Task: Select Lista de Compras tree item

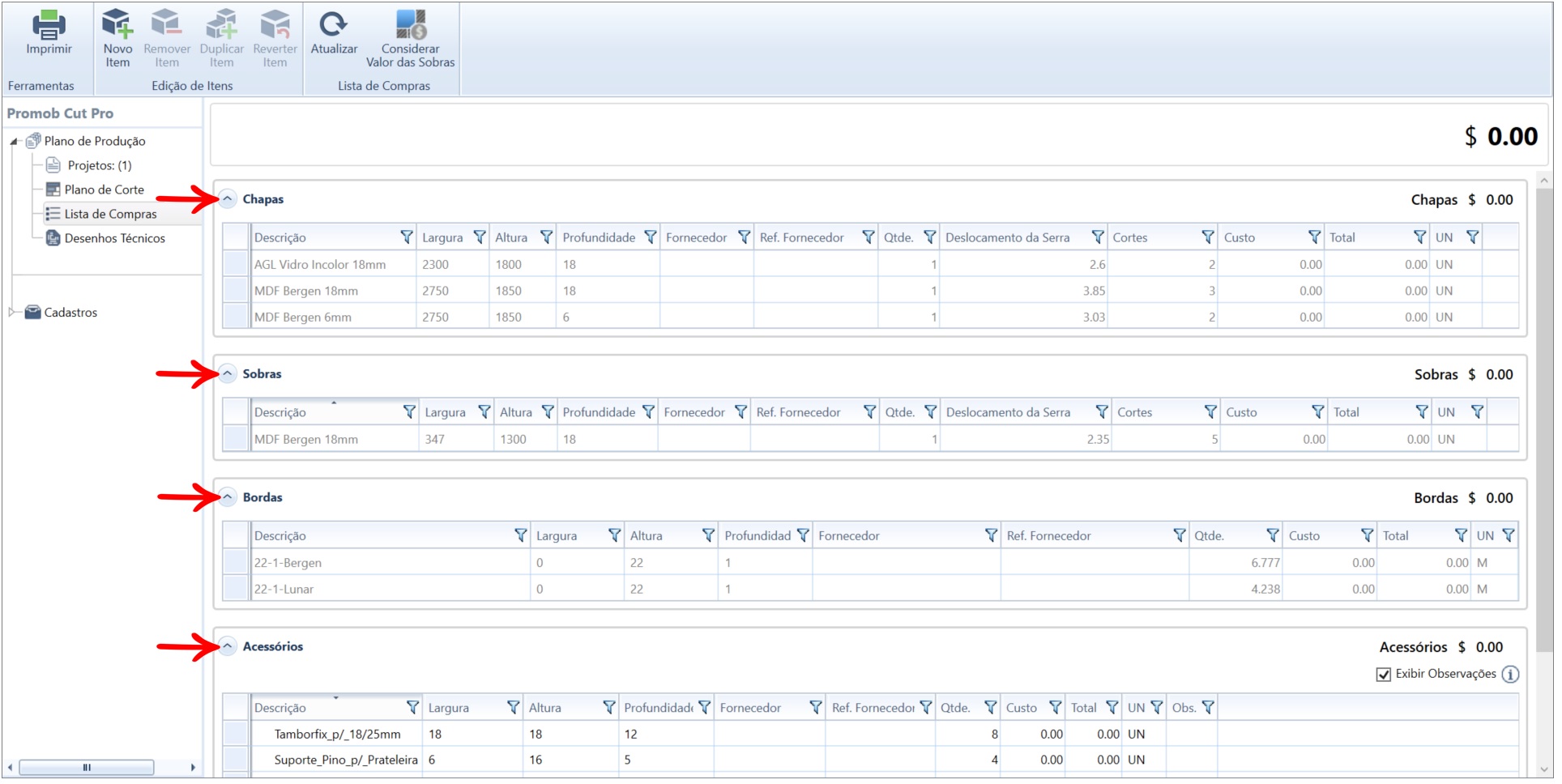Action: pos(111,214)
